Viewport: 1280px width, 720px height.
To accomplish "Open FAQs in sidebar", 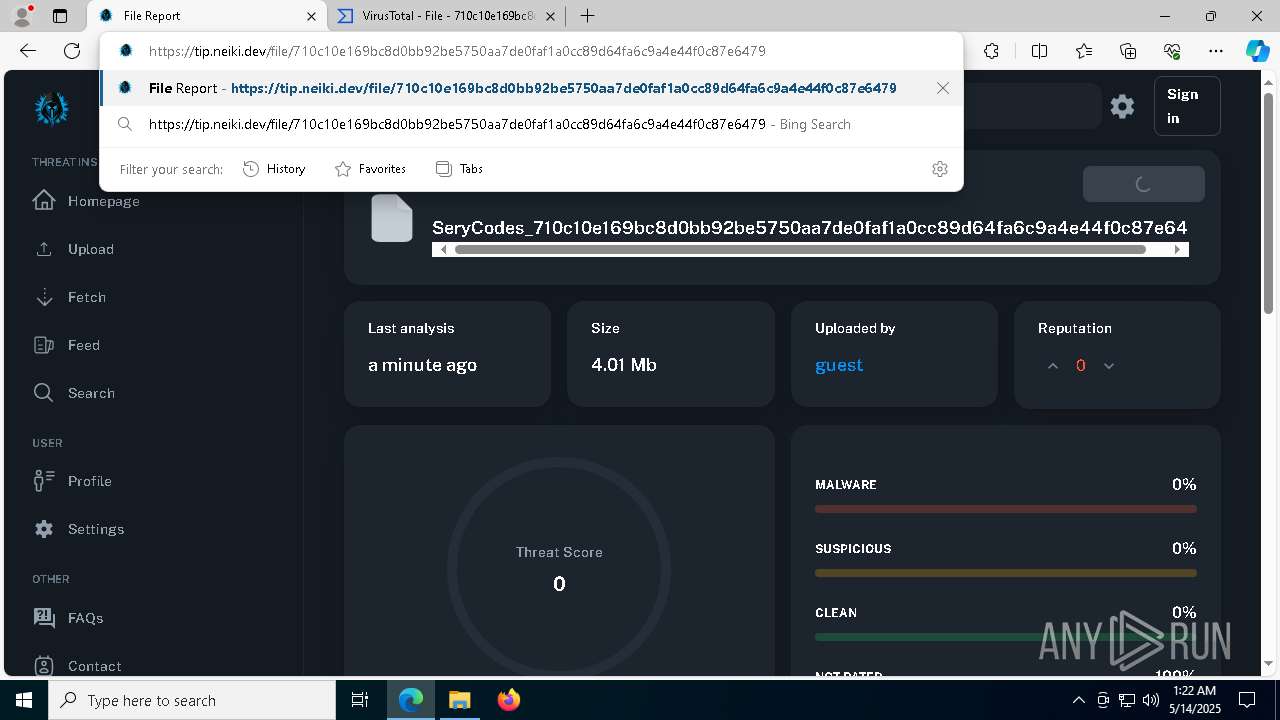I will (x=68, y=618).
